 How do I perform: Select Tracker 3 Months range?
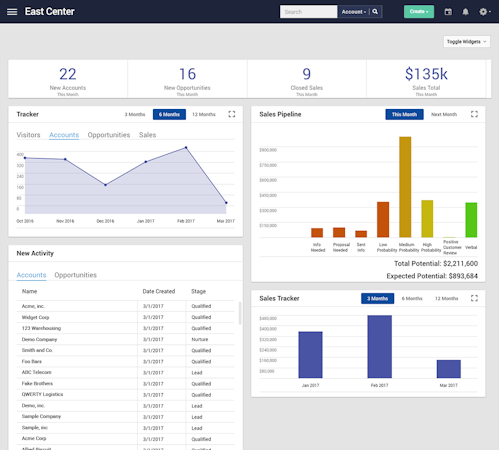click(135, 114)
